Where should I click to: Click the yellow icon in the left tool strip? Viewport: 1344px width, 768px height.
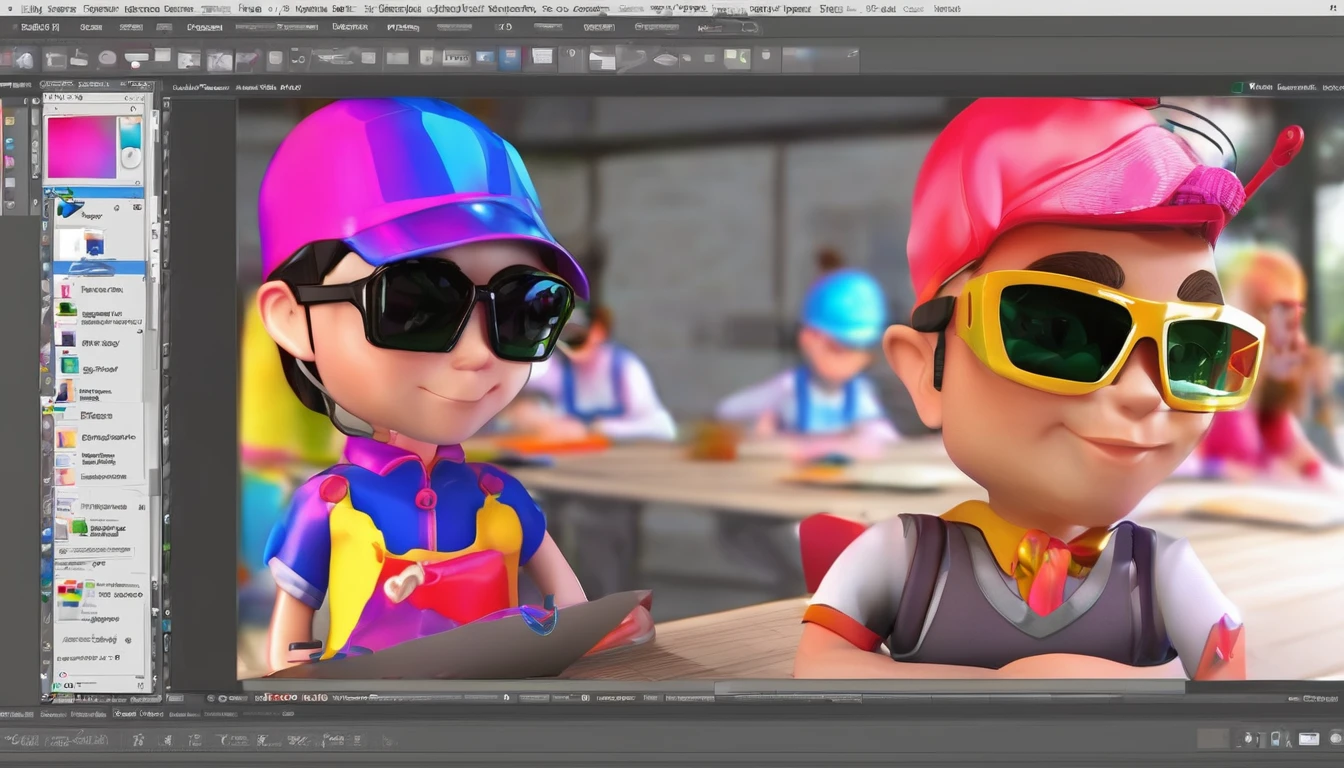click(10, 121)
